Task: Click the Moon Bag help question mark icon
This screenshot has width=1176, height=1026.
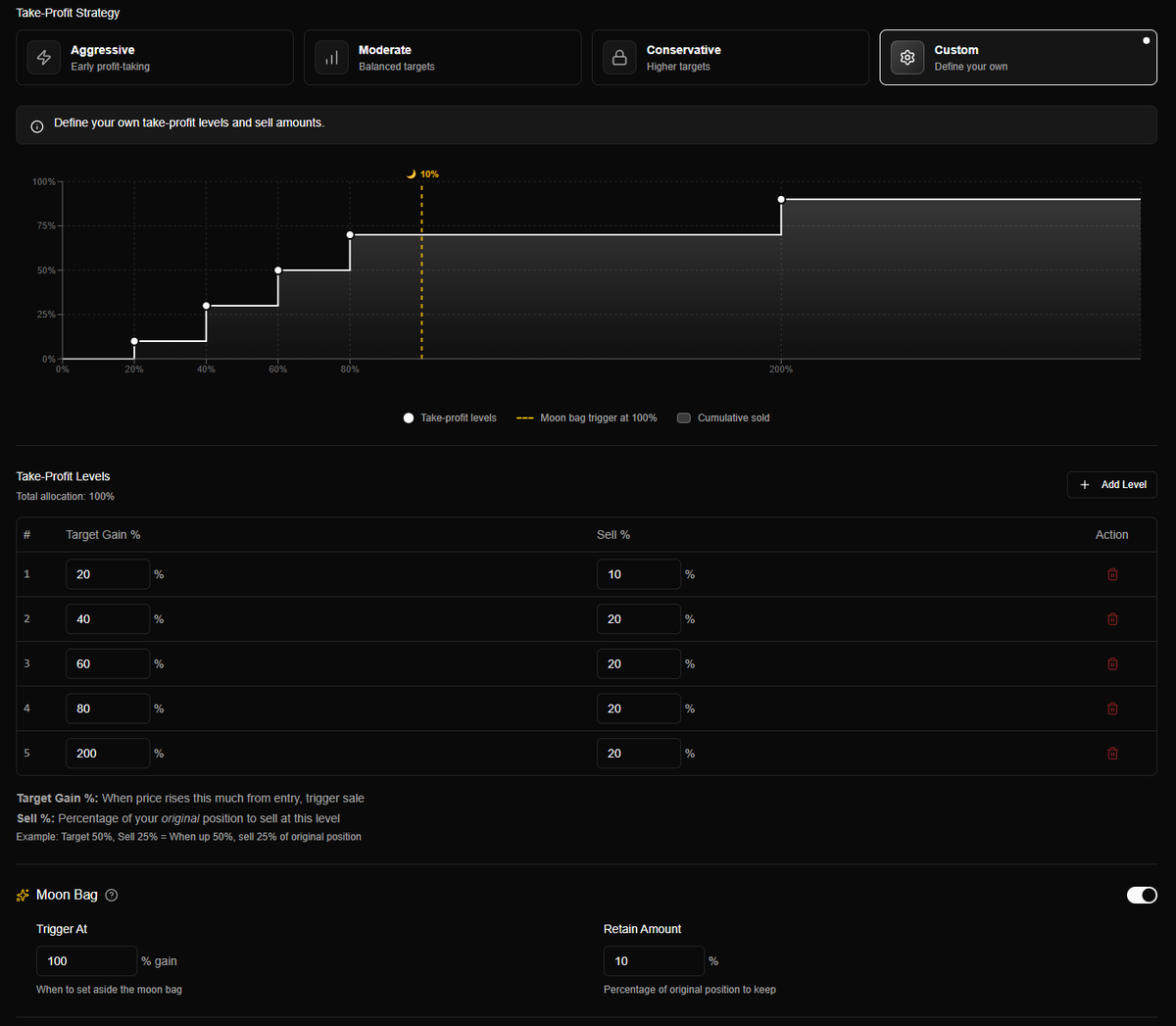Action: tap(112, 895)
